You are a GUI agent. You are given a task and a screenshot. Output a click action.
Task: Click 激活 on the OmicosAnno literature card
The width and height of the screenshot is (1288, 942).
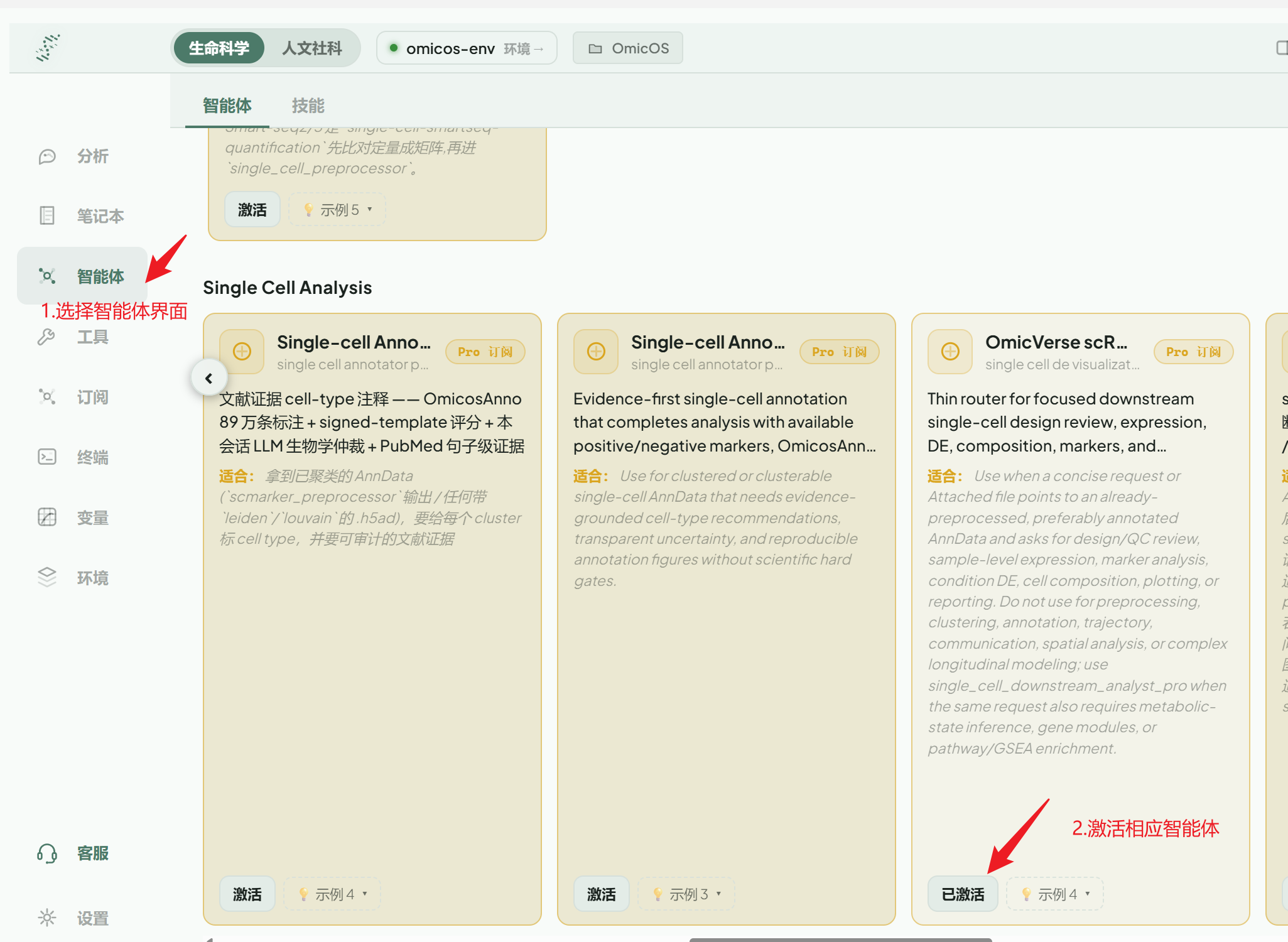click(247, 894)
